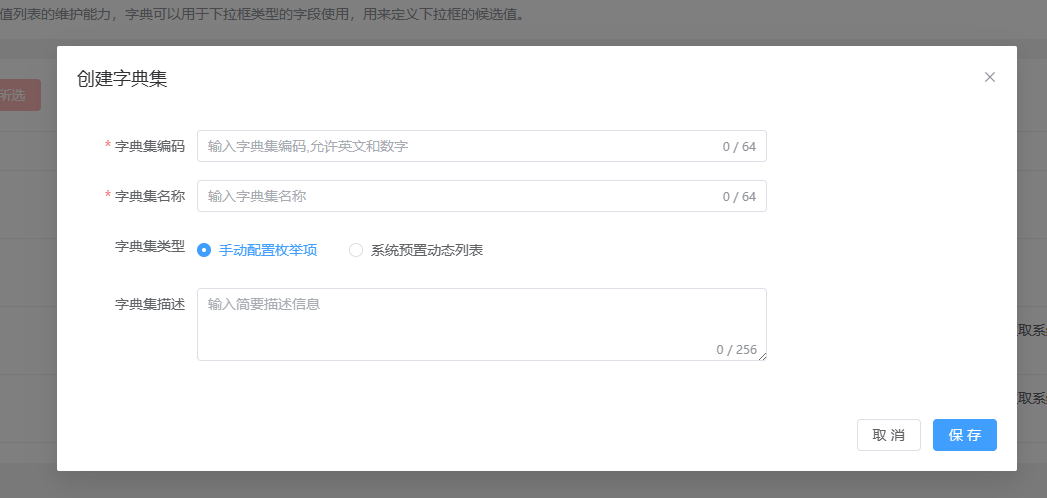The width and height of the screenshot is (1047, 498).
Task: Click the textarea resize handle corner
Action: pos(762,356)
